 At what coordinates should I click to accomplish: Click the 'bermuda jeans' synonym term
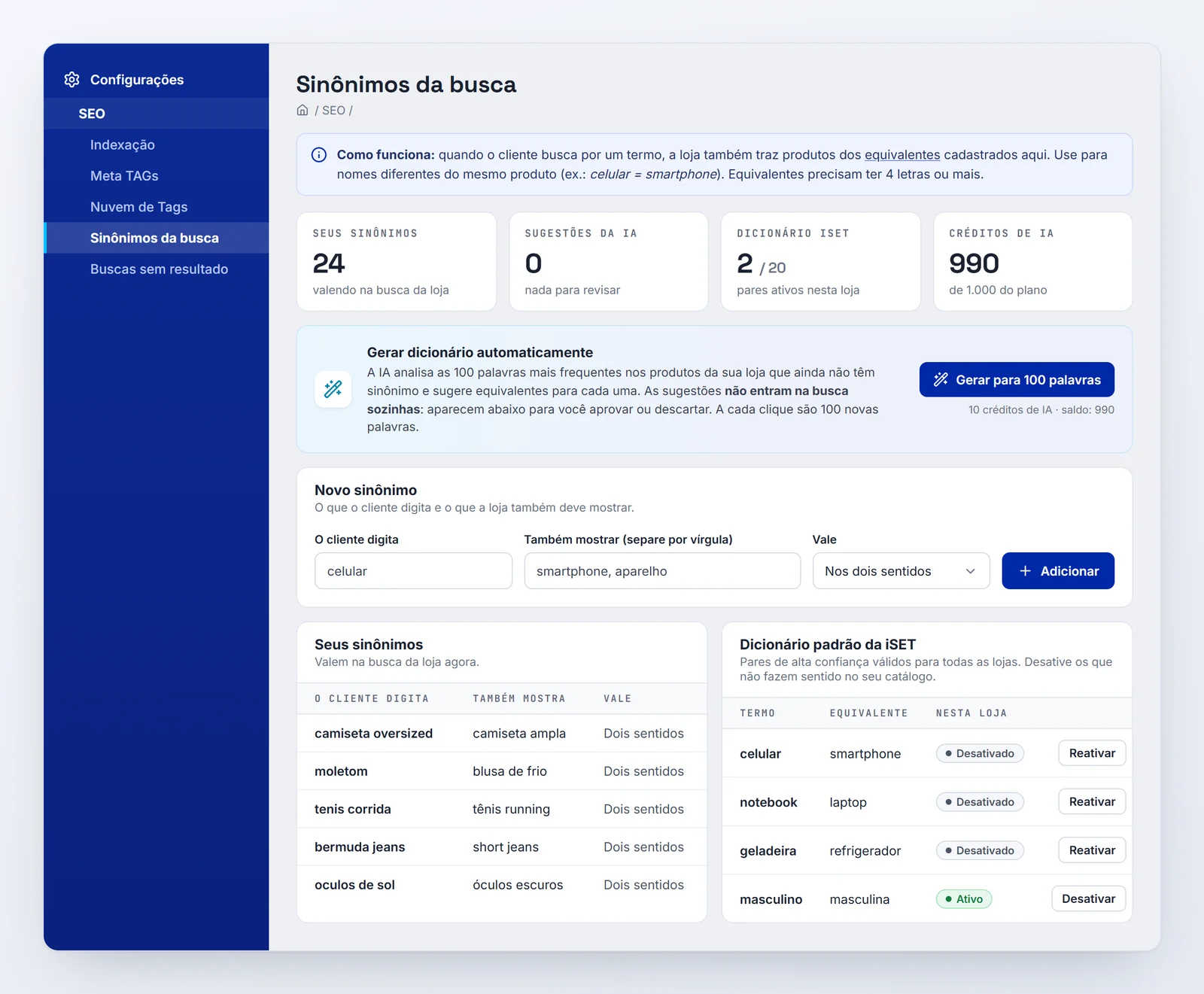pos(360,847)
